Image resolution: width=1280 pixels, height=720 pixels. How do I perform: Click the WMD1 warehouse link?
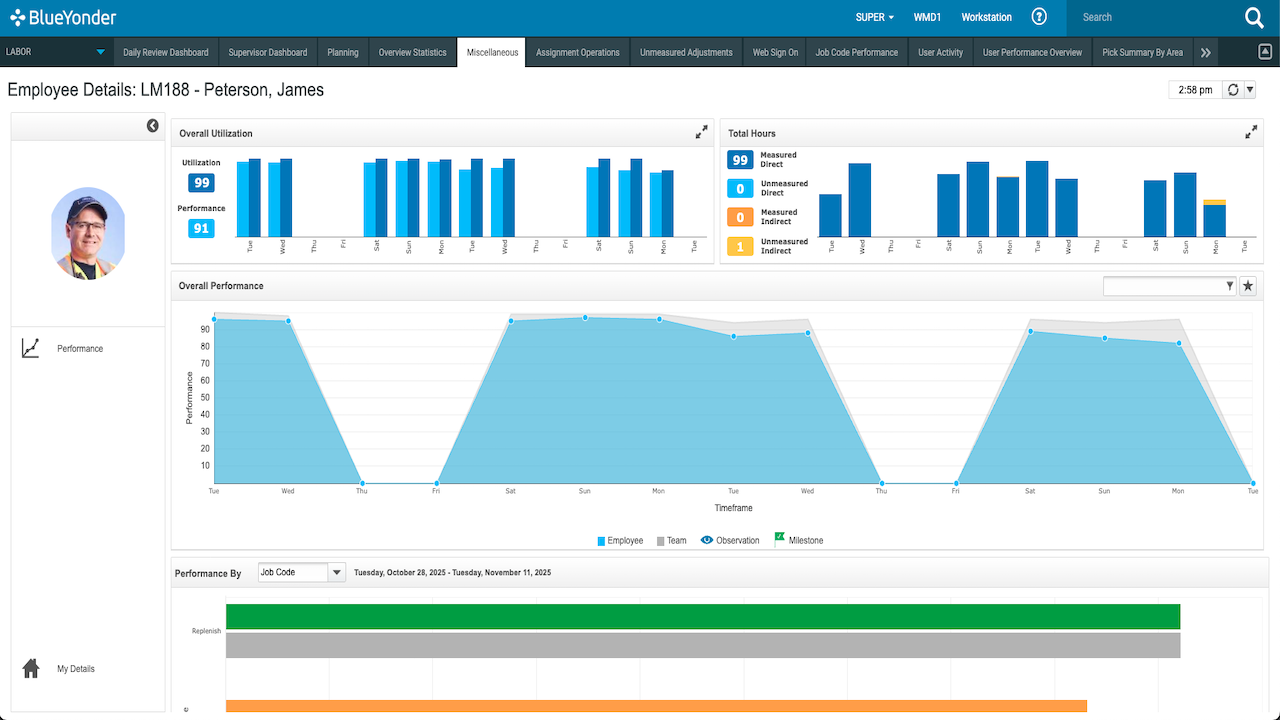928,17
